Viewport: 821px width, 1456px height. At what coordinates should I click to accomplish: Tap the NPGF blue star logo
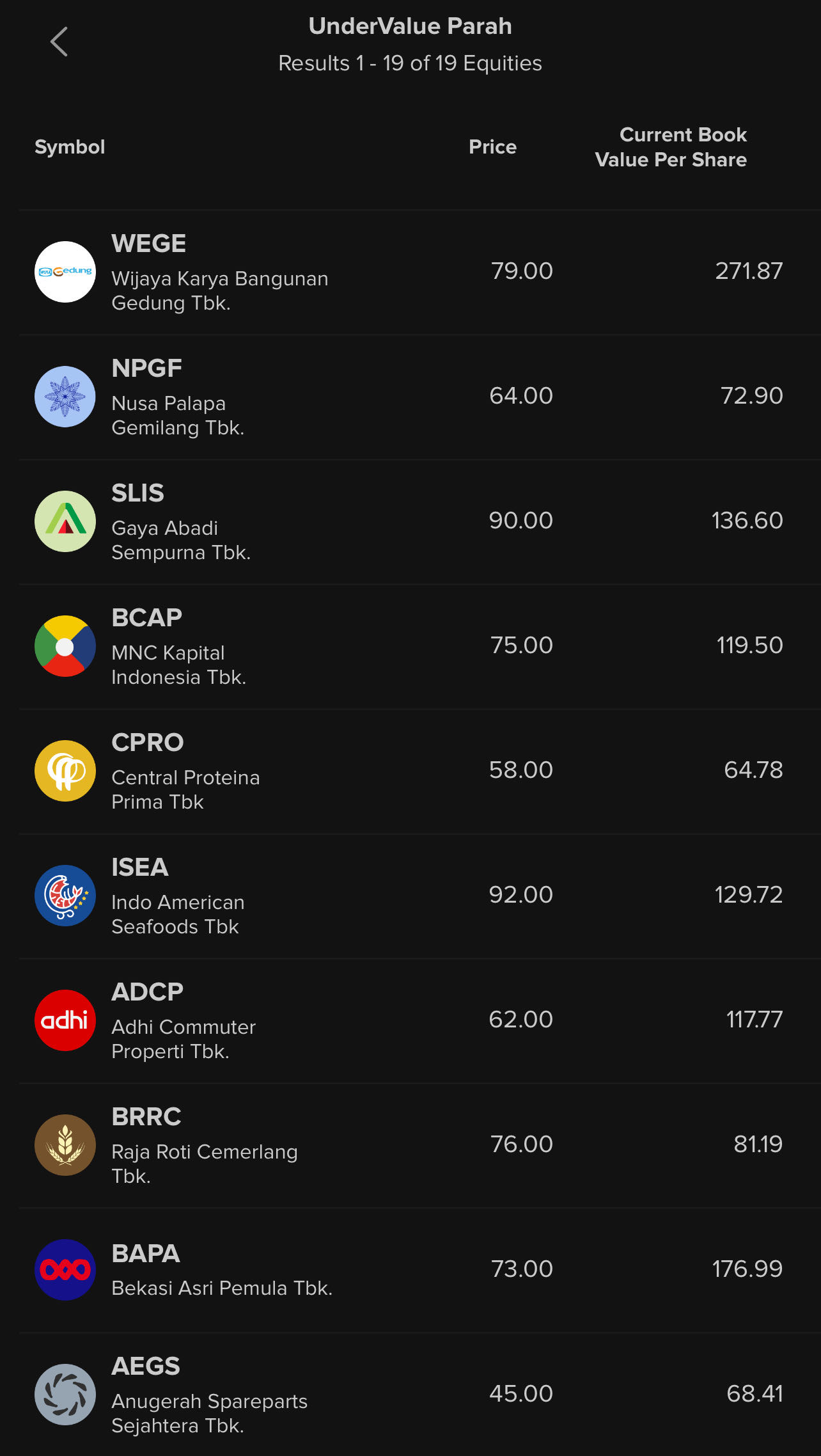[x=65, y=397]
